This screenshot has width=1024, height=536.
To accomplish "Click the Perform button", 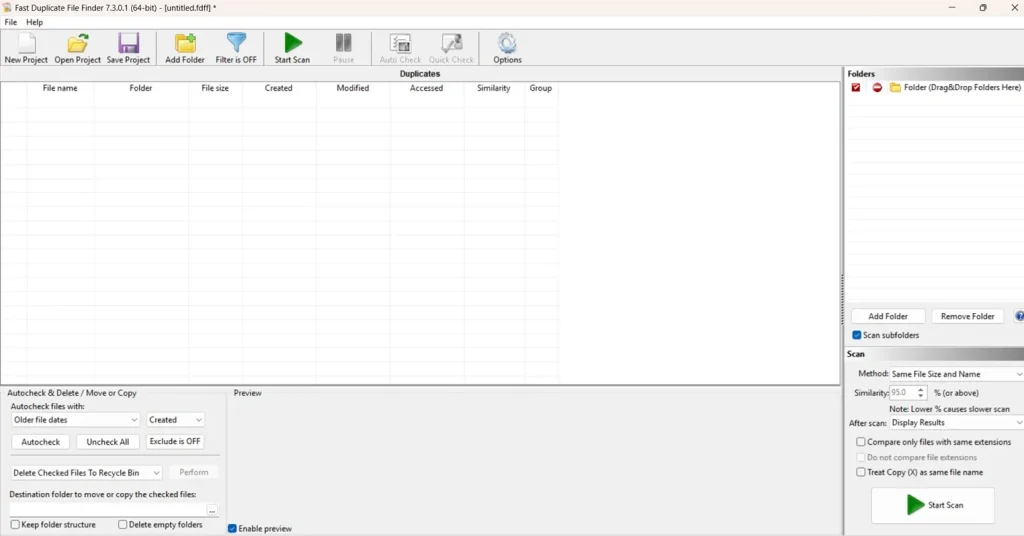I will [x=194, y=472].
